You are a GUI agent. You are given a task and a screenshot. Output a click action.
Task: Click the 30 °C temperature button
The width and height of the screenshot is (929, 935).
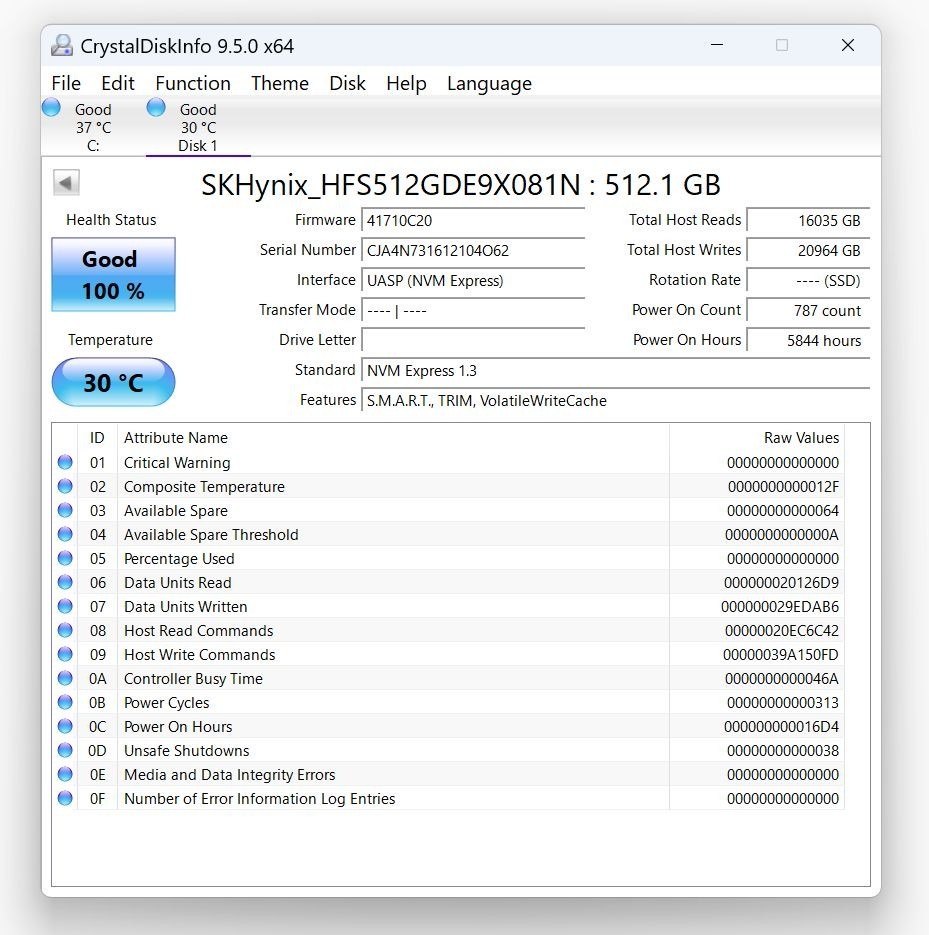click(113, 382)
